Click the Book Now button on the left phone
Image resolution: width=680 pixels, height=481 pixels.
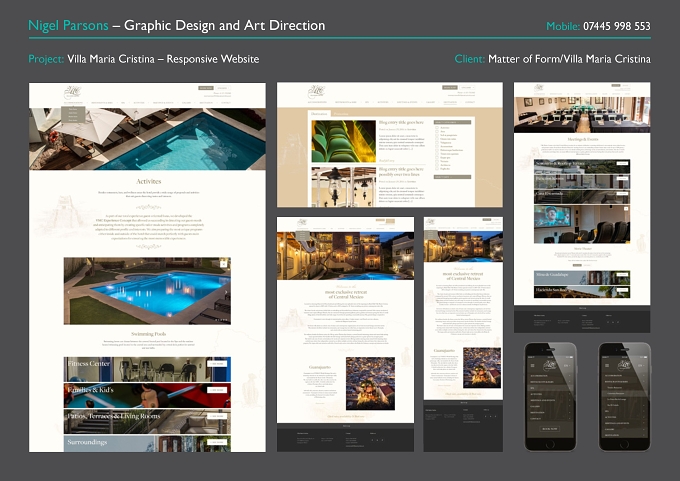549,429
